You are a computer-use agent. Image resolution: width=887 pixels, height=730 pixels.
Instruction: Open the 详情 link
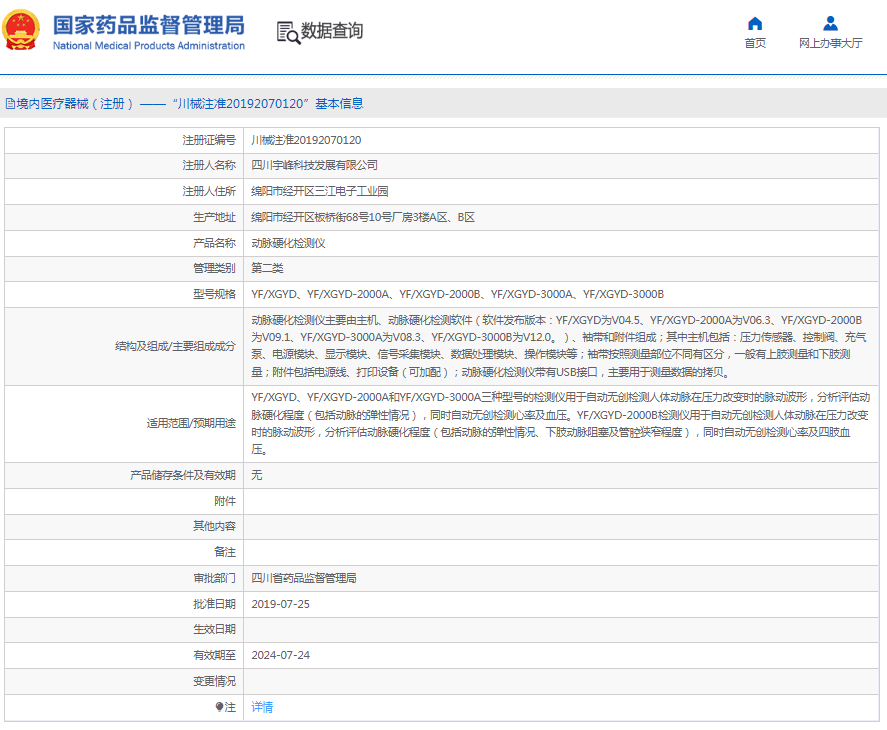point(262,707)
